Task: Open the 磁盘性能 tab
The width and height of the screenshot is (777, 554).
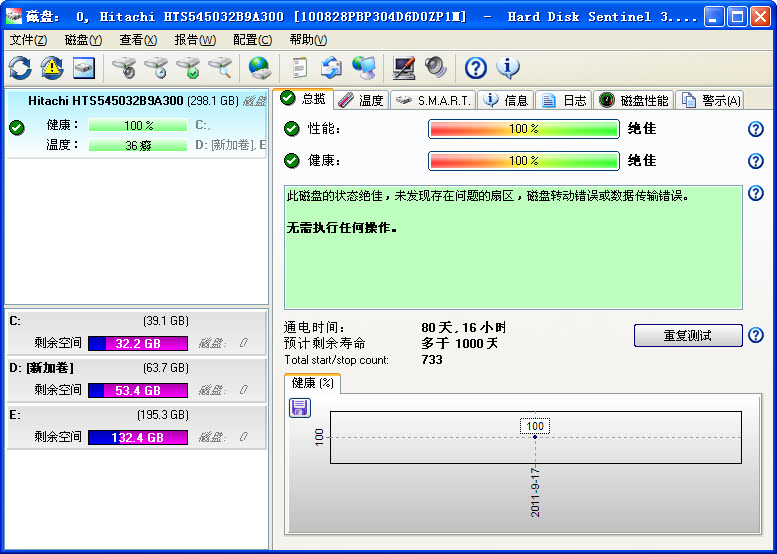Action: (634, 100)
